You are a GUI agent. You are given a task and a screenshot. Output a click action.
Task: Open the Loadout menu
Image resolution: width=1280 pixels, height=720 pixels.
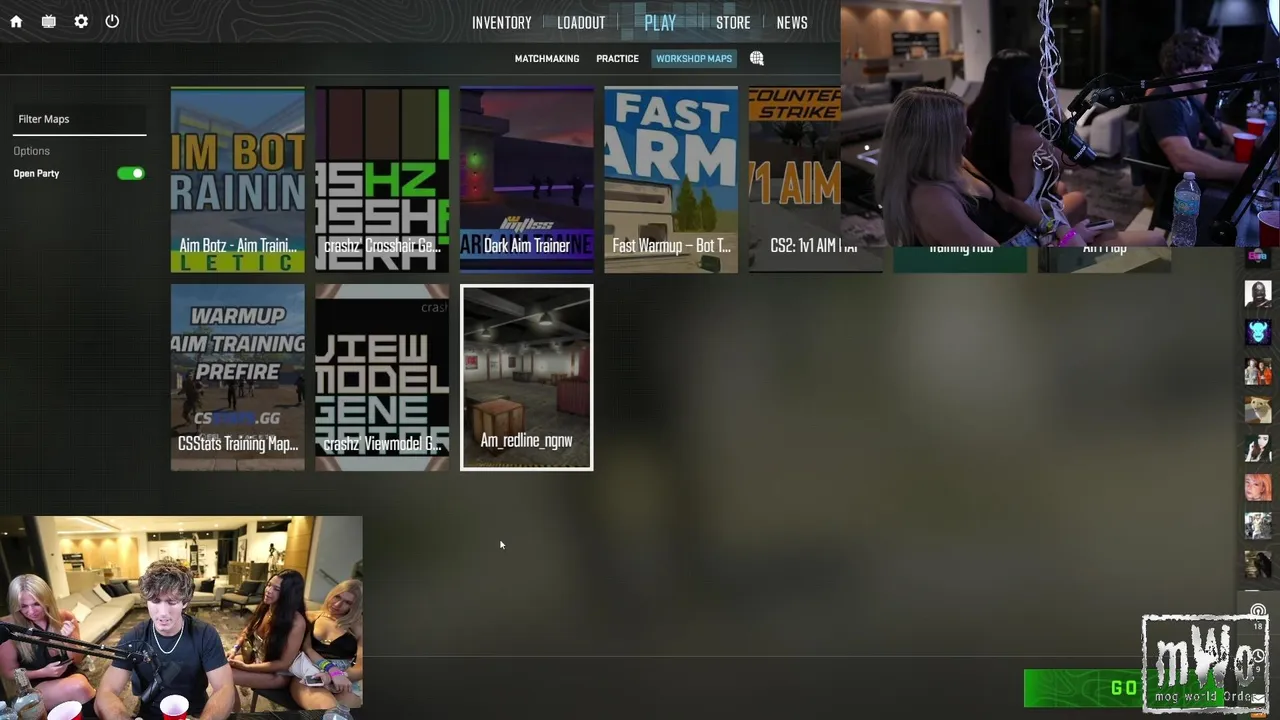click(x=581, y=22)
